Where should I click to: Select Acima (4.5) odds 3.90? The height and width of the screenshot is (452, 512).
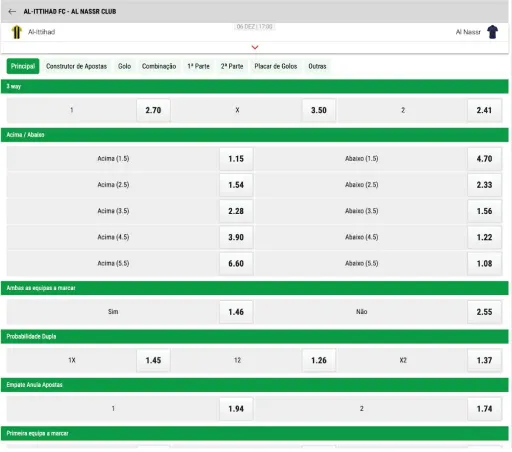(x=236, y=237)
